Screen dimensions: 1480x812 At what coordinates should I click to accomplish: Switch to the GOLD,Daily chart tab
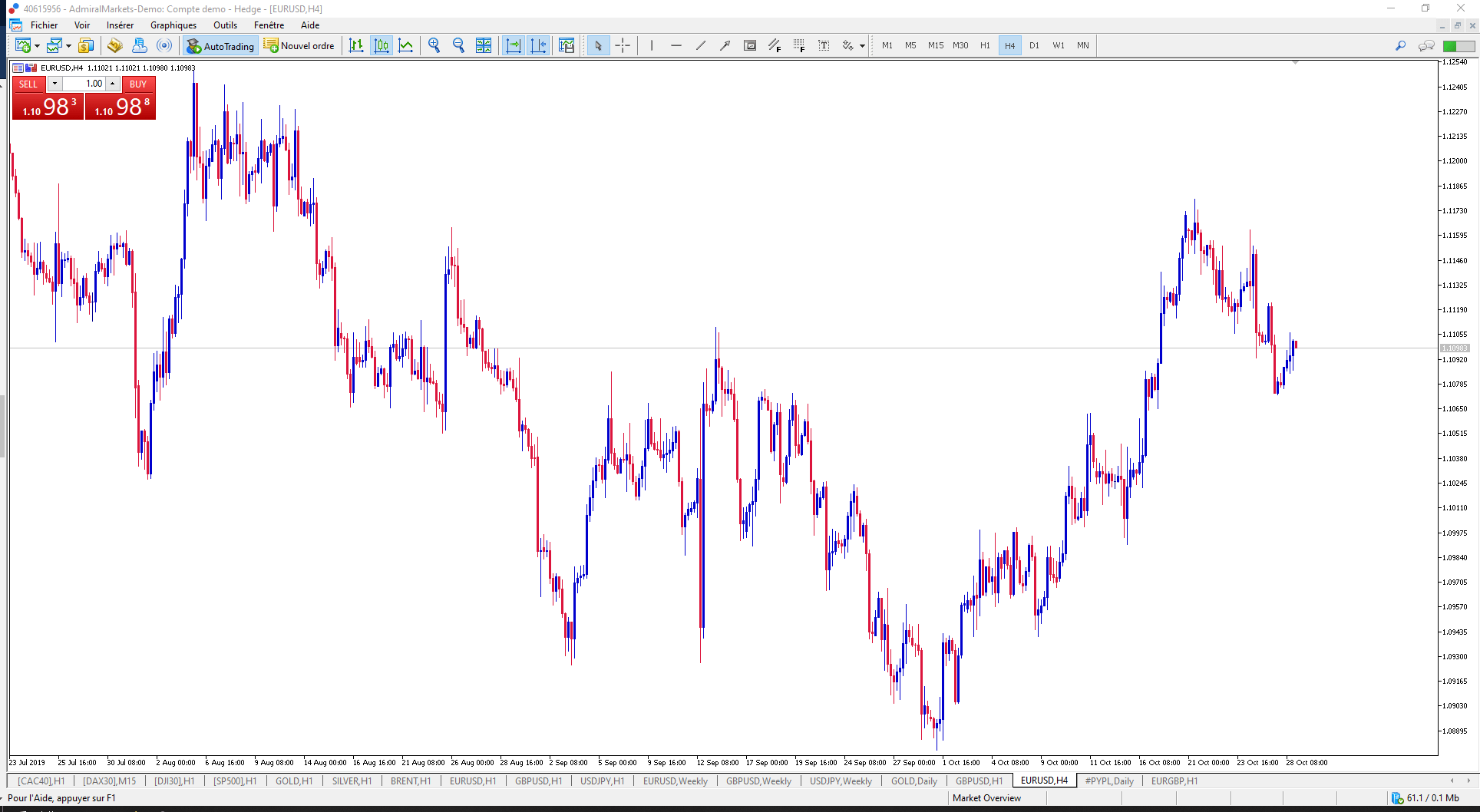(913, 781)
